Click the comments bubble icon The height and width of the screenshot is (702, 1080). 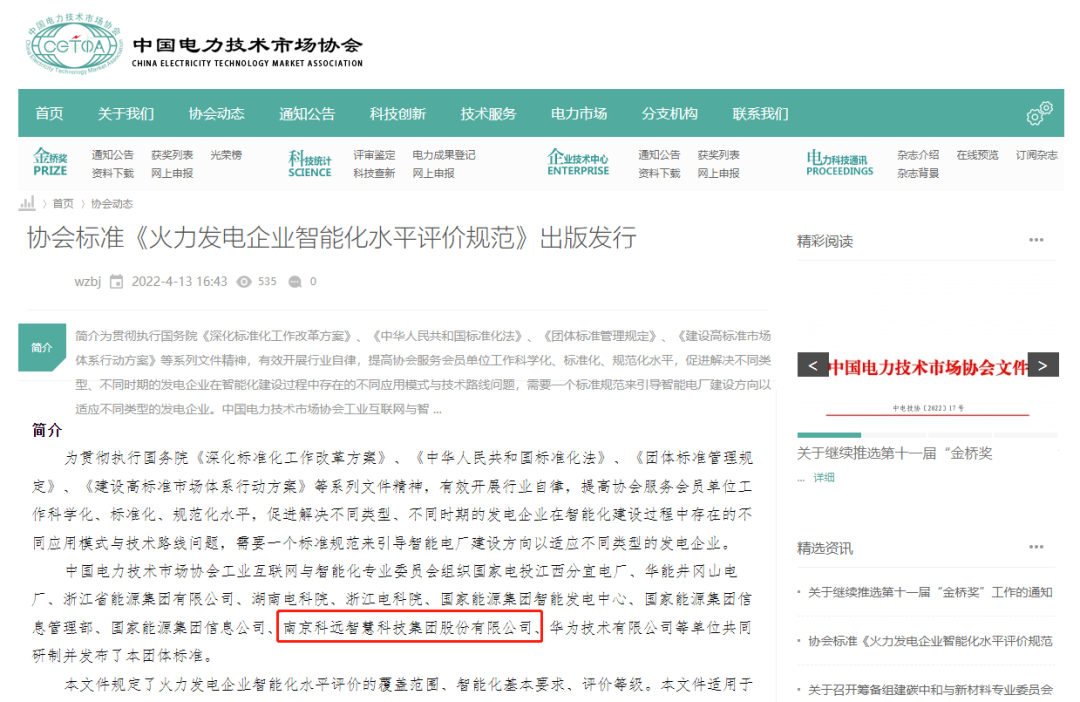coord(295,282)
